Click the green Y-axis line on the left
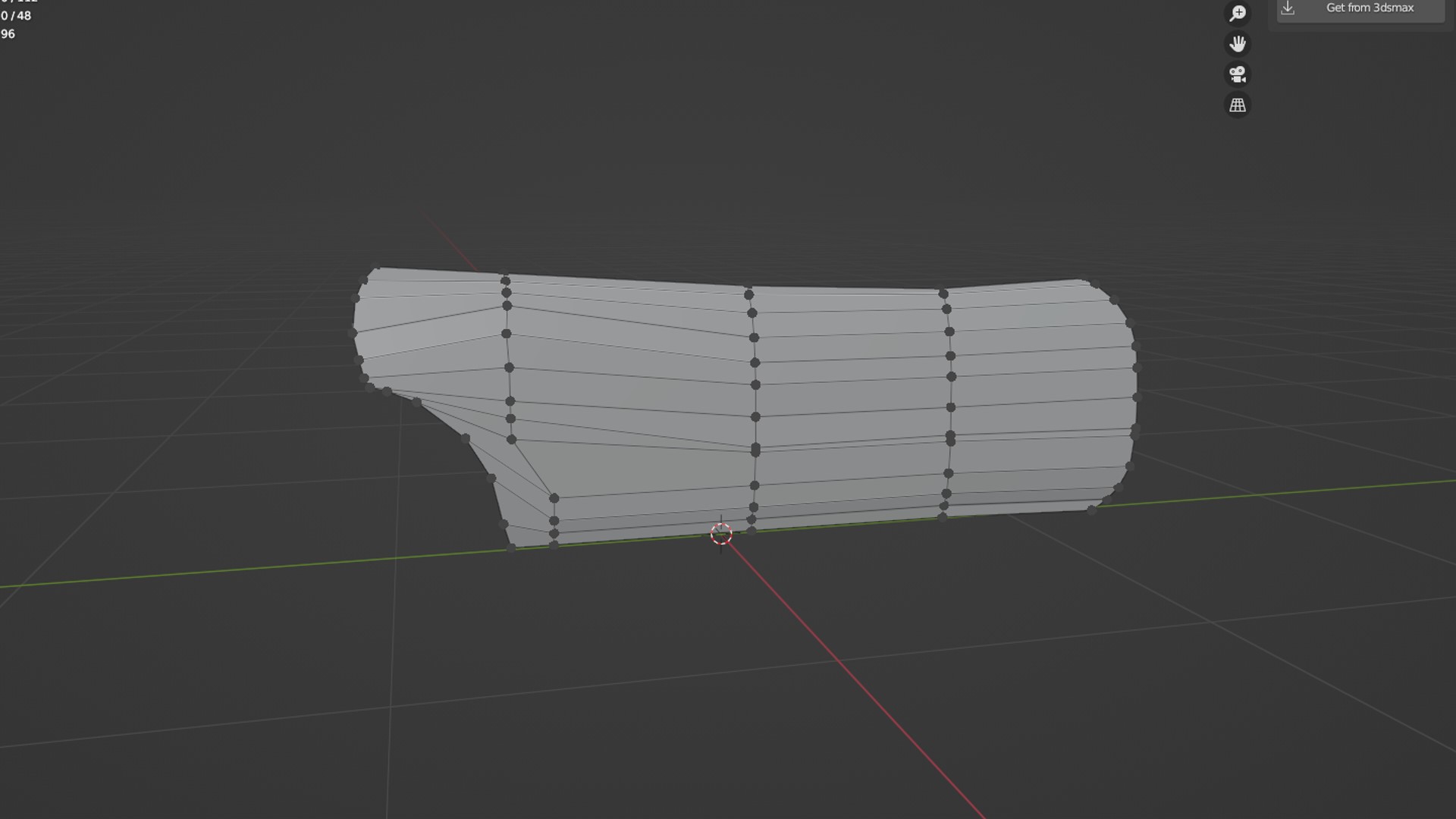This screenshot has width=1456, height=819. point(227,570)
